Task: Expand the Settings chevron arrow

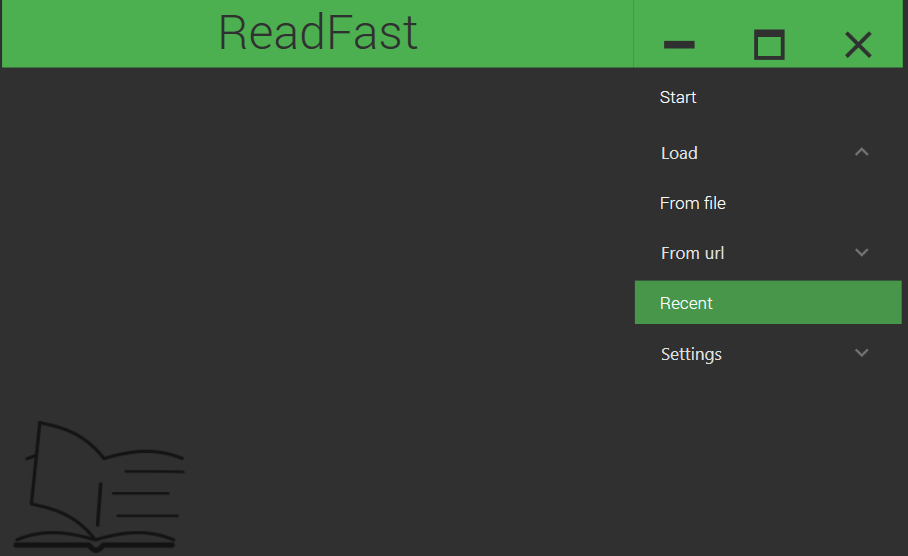Action: 862,353
